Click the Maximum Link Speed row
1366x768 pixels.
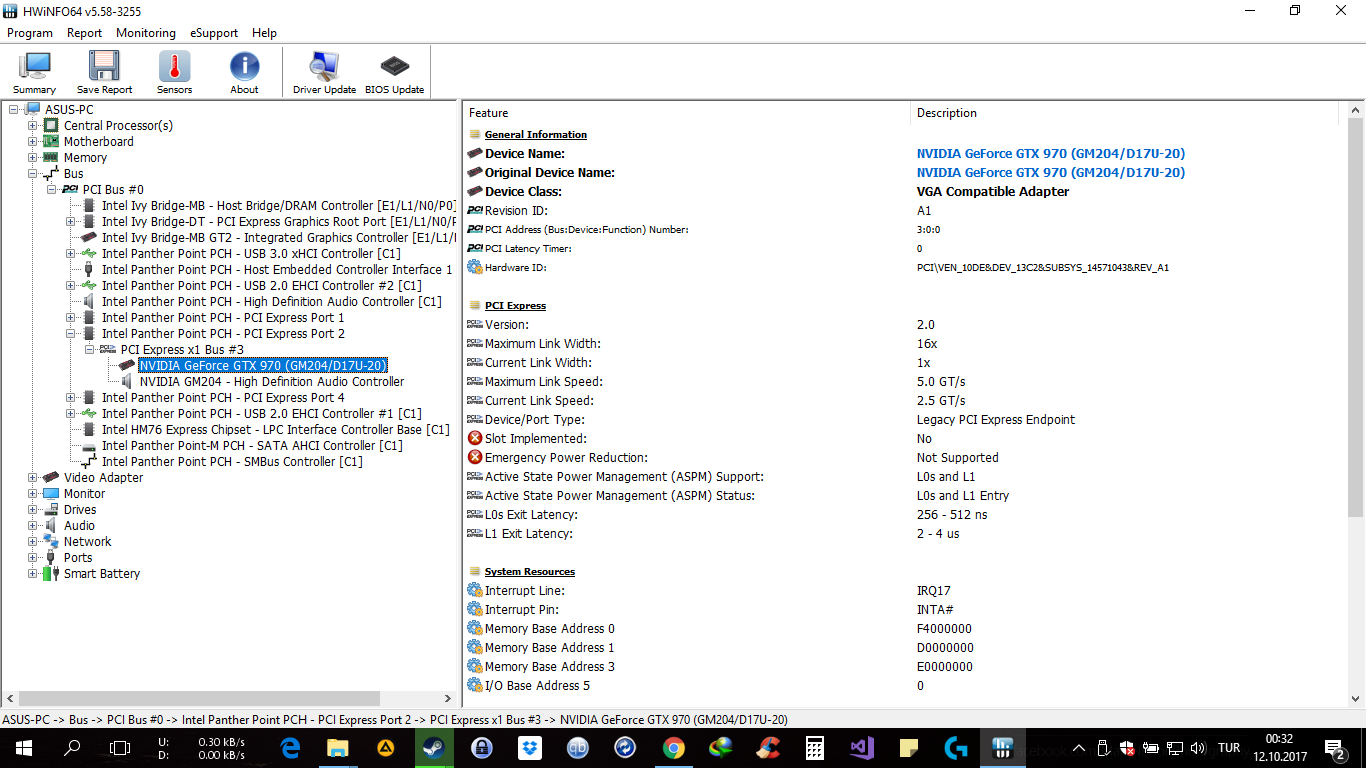[905, 382]
